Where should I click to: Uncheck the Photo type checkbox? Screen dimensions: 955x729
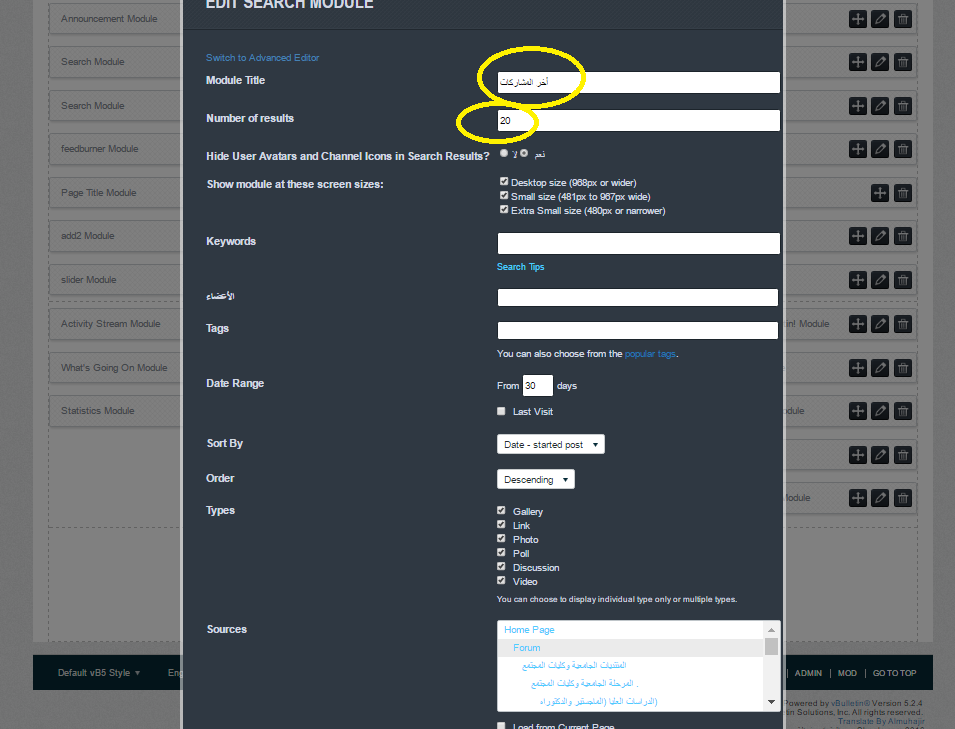coord(501,538)
